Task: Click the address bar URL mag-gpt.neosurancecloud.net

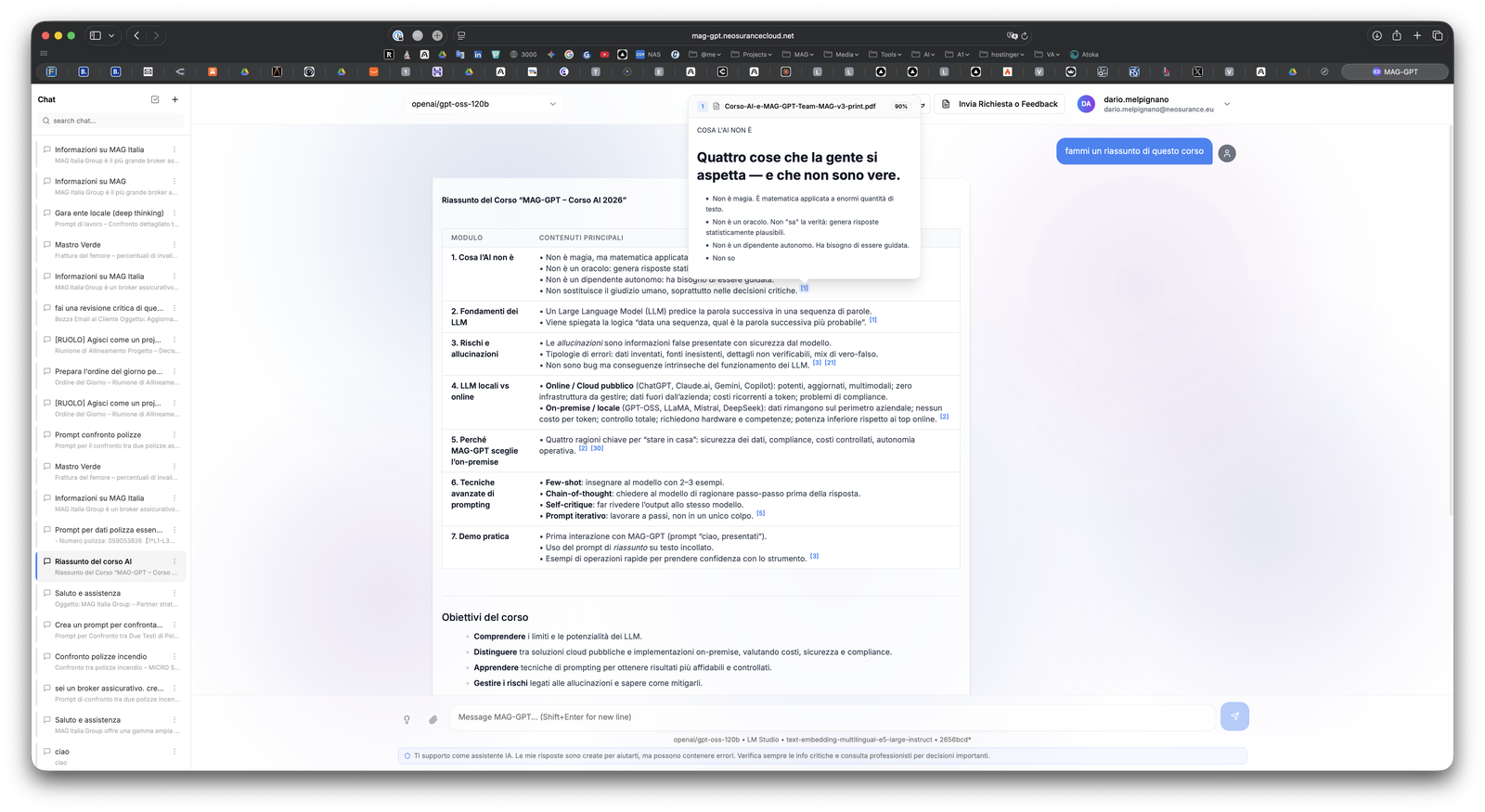Action: pos(742,36)
